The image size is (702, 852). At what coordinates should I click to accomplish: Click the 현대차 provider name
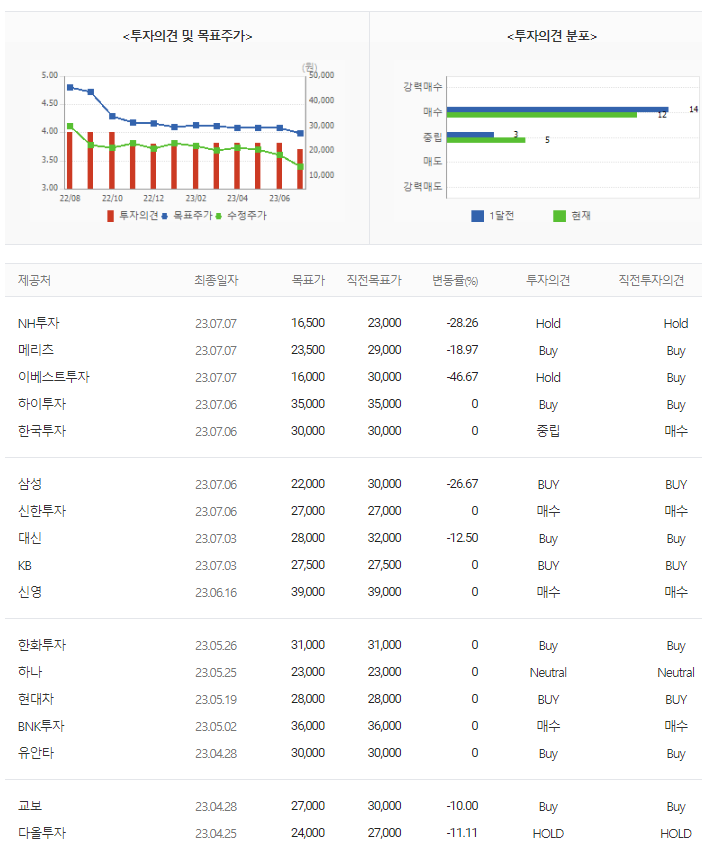coord(36,699)
